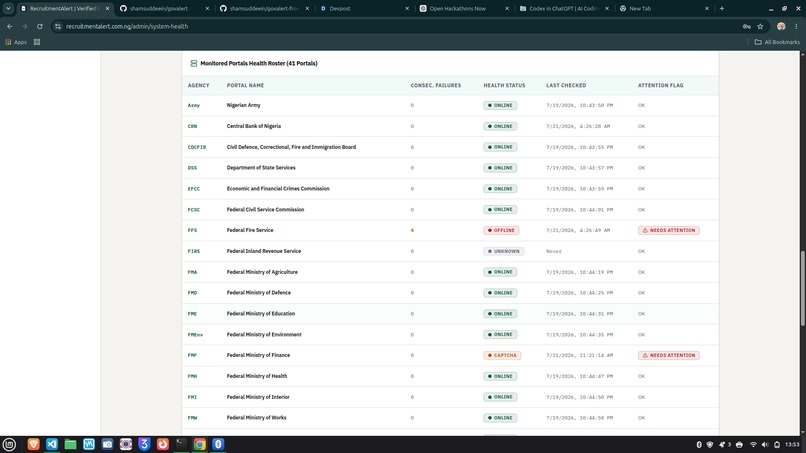
Task: Bookmark this page with the star icon
Action: (x=760, y=26)
